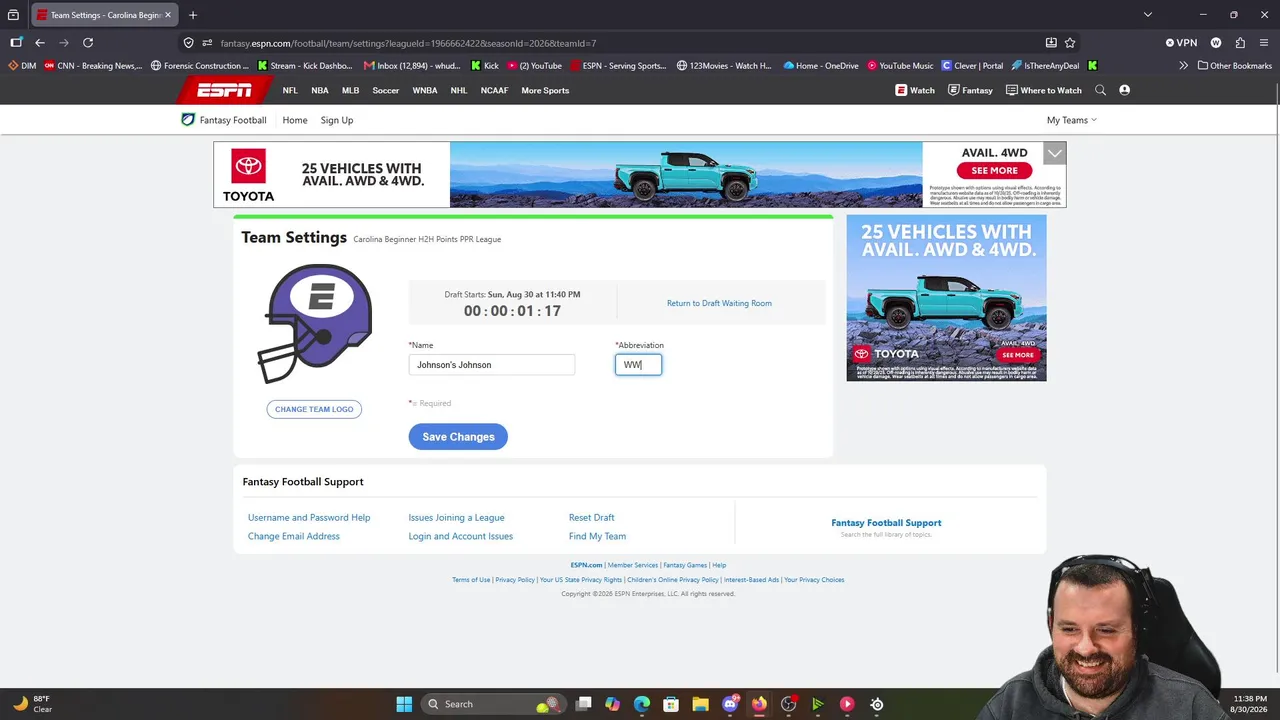
Task: Open the WNBA menu item
Action: click(x=425, y=90)
